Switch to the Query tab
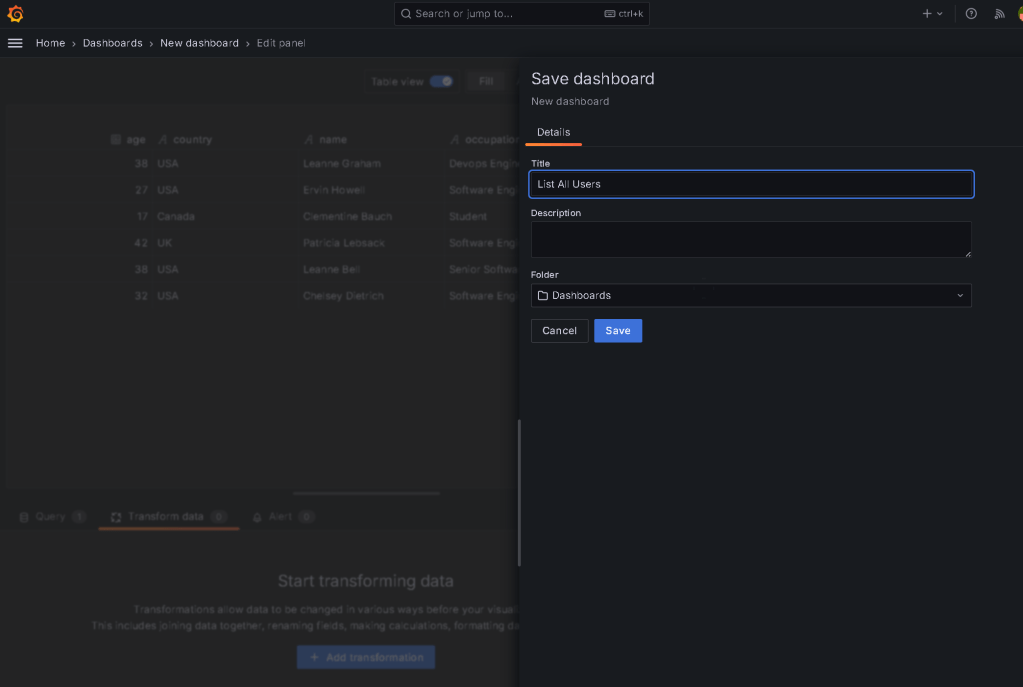The width and height of the screenshot is (1023, 687). click(53, 517)
